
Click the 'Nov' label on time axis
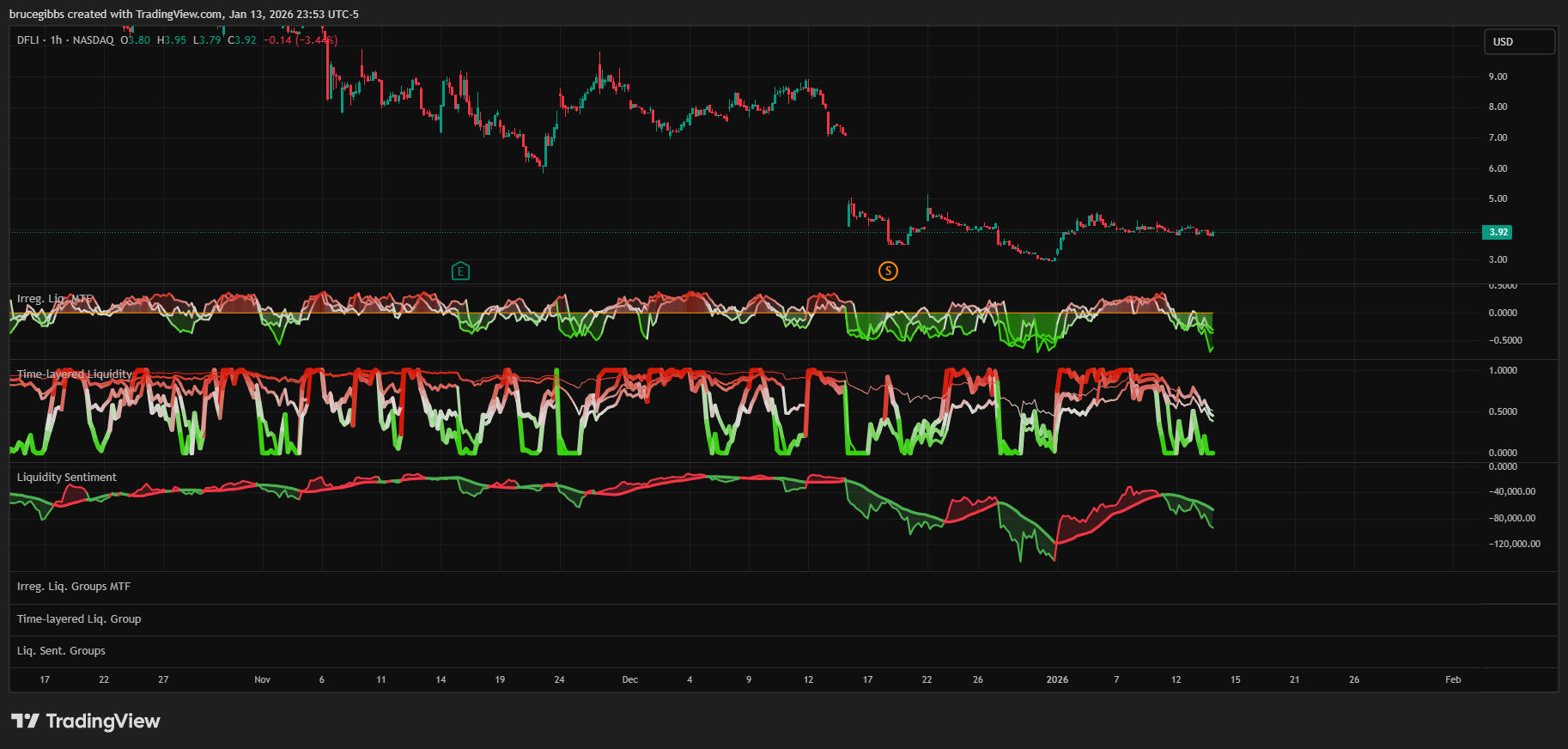point(262,679)
